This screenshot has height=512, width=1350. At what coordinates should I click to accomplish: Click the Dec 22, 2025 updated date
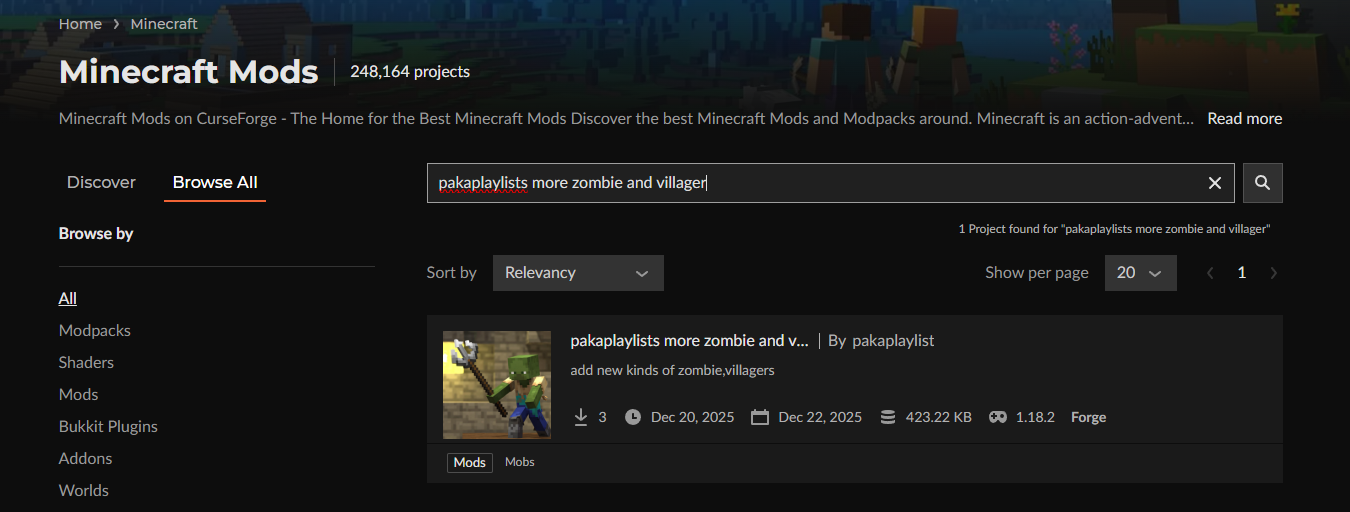coord(820,417)
